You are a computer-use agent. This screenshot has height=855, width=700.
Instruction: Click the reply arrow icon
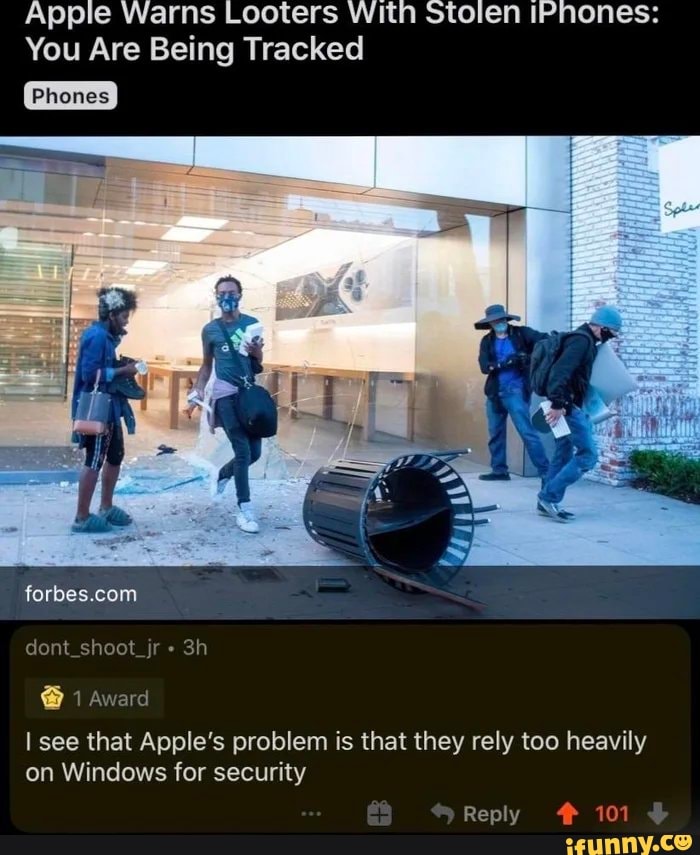[442, 814]
